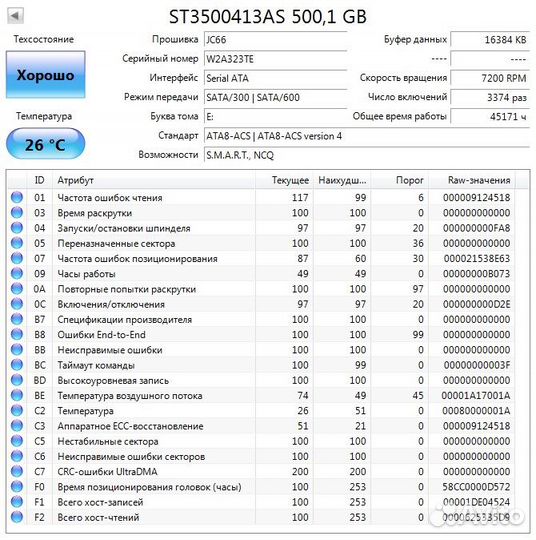536x540 pixels.
Task: Click raw value 0000000B073
Action: 476,274
